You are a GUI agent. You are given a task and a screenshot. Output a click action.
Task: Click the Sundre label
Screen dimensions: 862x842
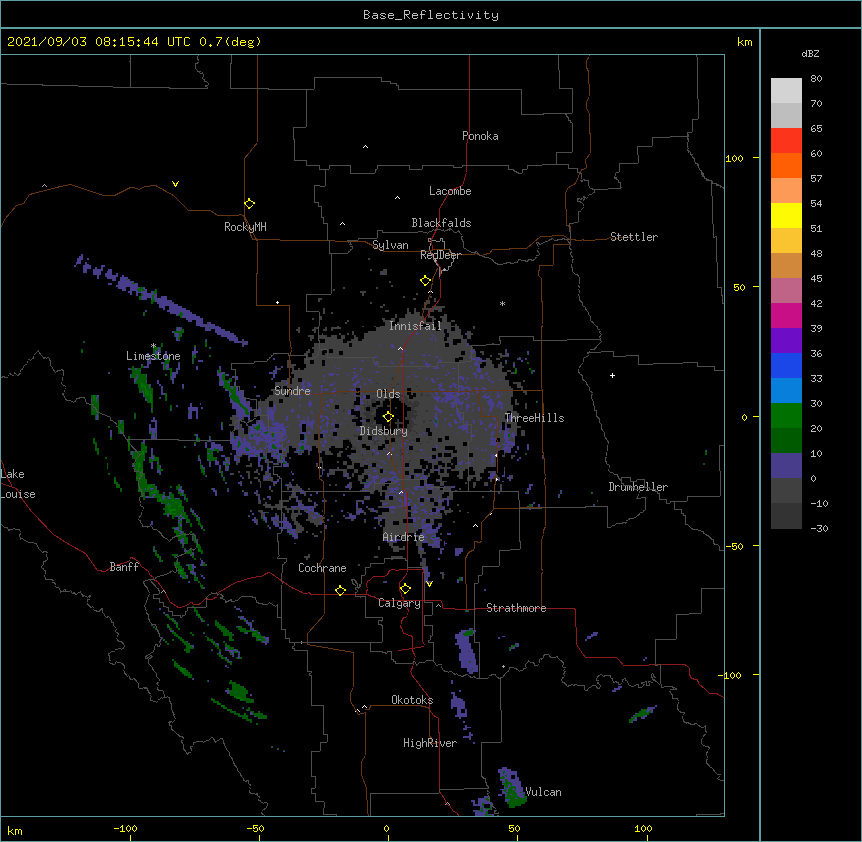[292, 391]
